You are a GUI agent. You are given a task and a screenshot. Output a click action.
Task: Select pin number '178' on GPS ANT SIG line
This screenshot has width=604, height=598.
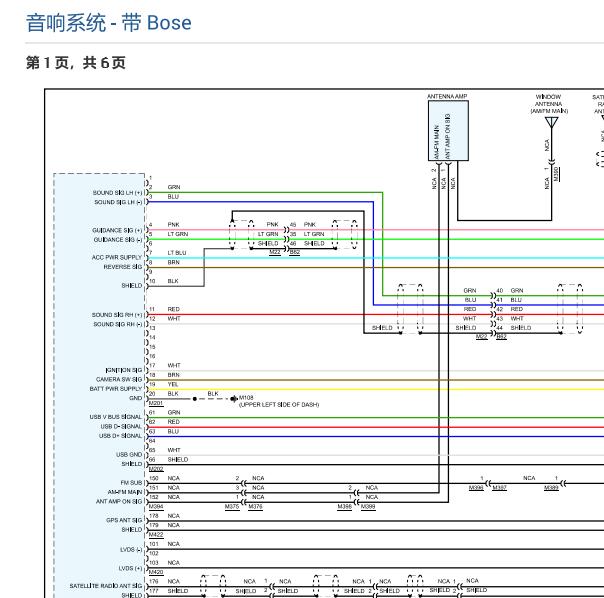click(x=154, y=516)
